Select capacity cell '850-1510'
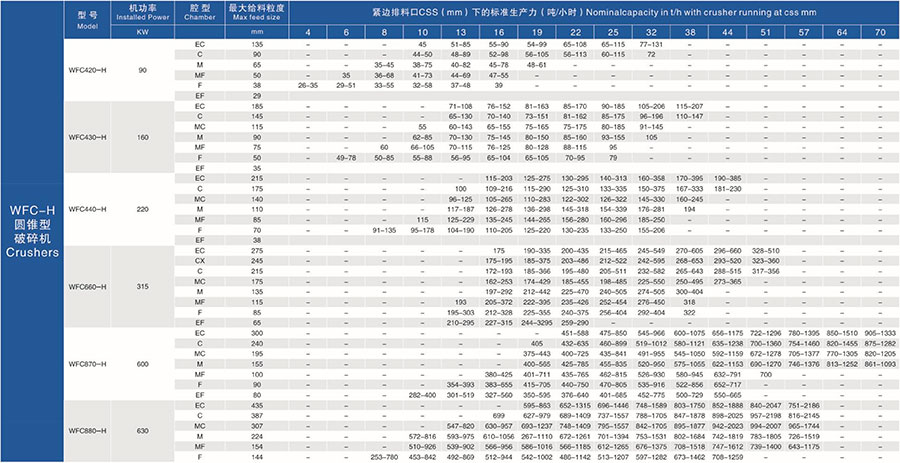This screenshot has width=900, height=463. (x=841, y=333)
